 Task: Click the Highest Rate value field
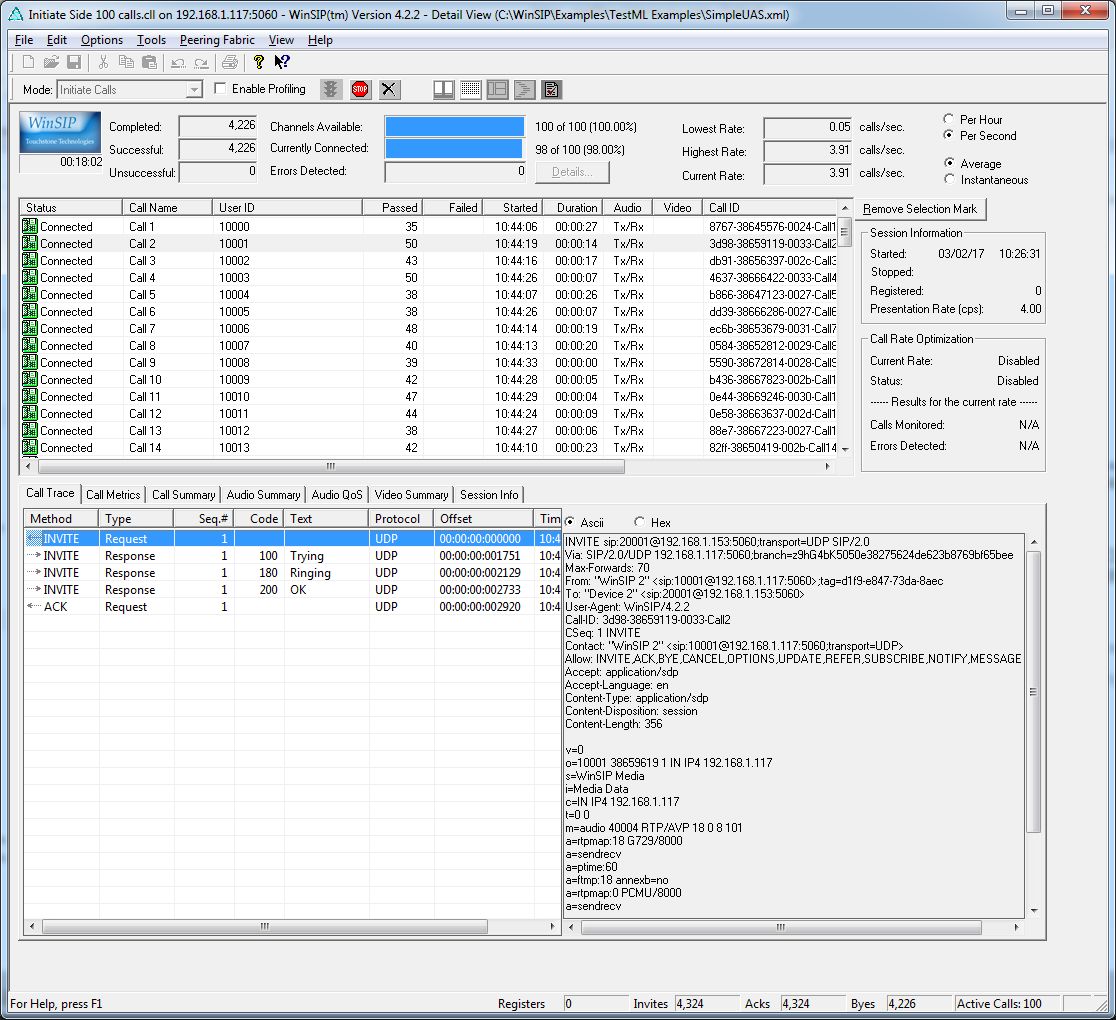tap(808, 151)
